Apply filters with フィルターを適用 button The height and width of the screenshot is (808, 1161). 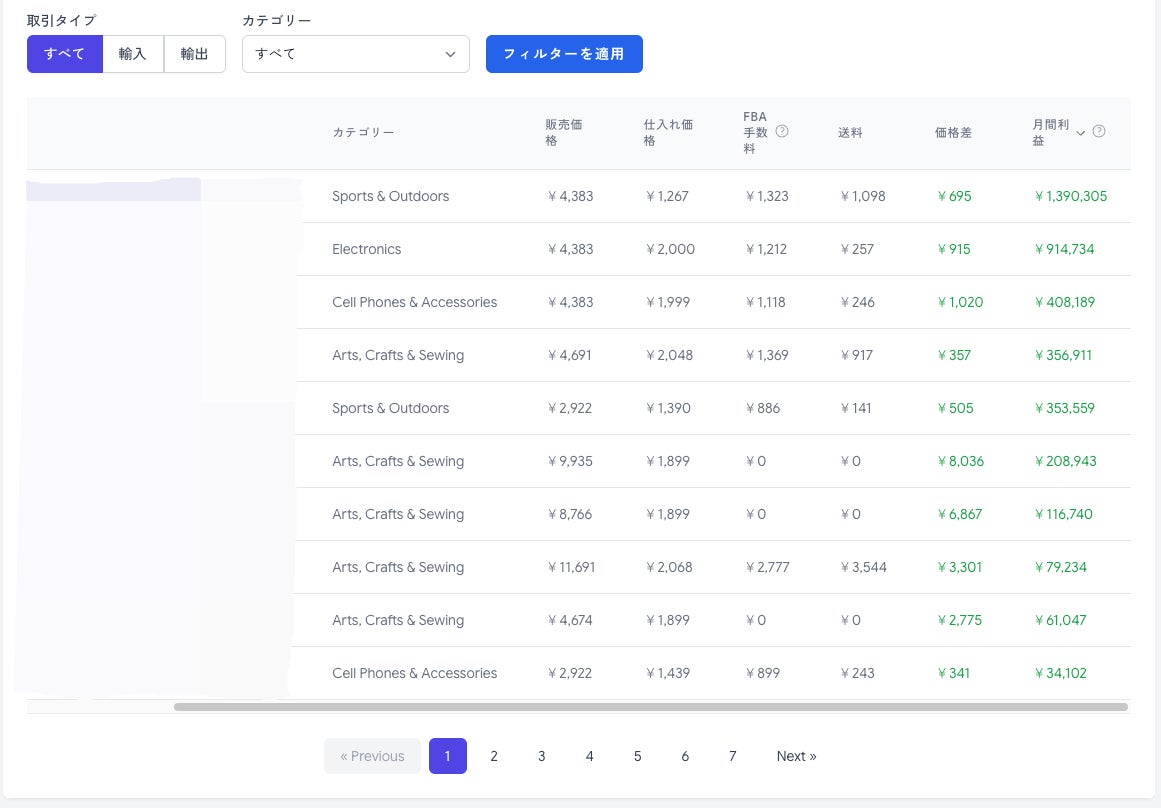coord(564,54)
